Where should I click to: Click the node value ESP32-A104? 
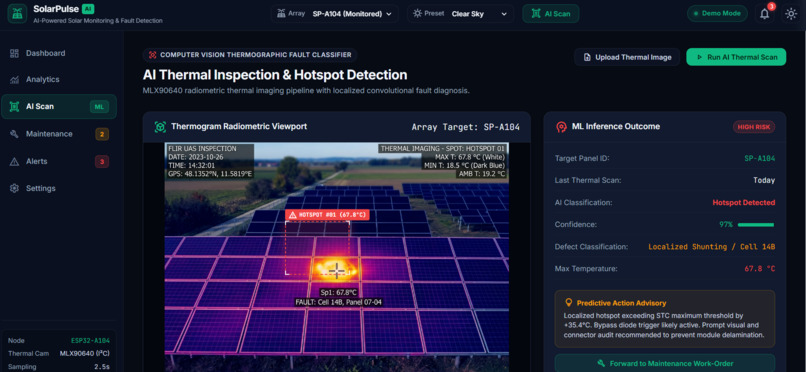90,340
